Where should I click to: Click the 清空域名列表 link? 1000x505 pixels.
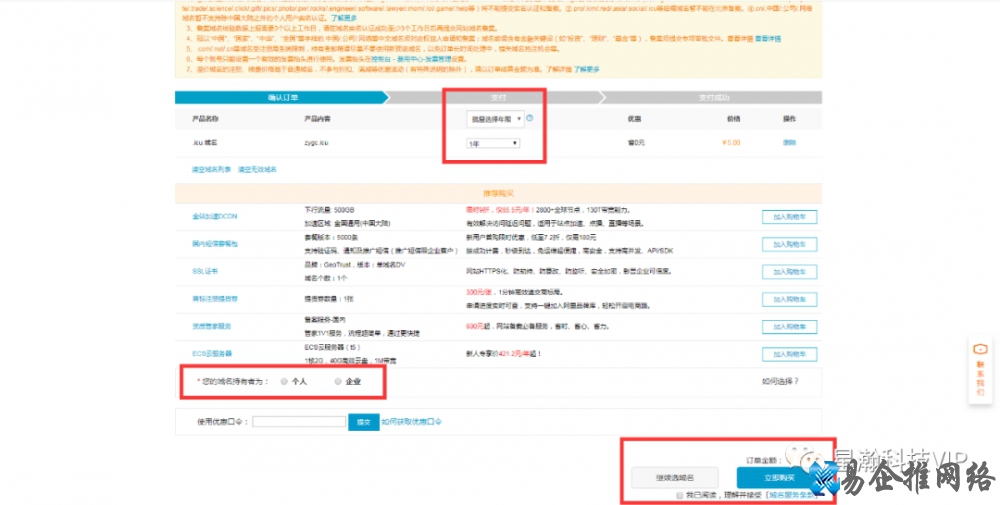click(211, 169)
